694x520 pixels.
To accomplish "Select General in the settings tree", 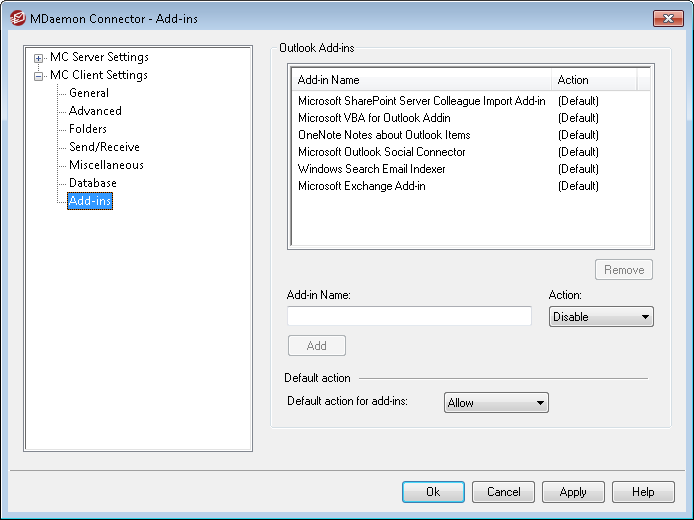I will 89,93.
